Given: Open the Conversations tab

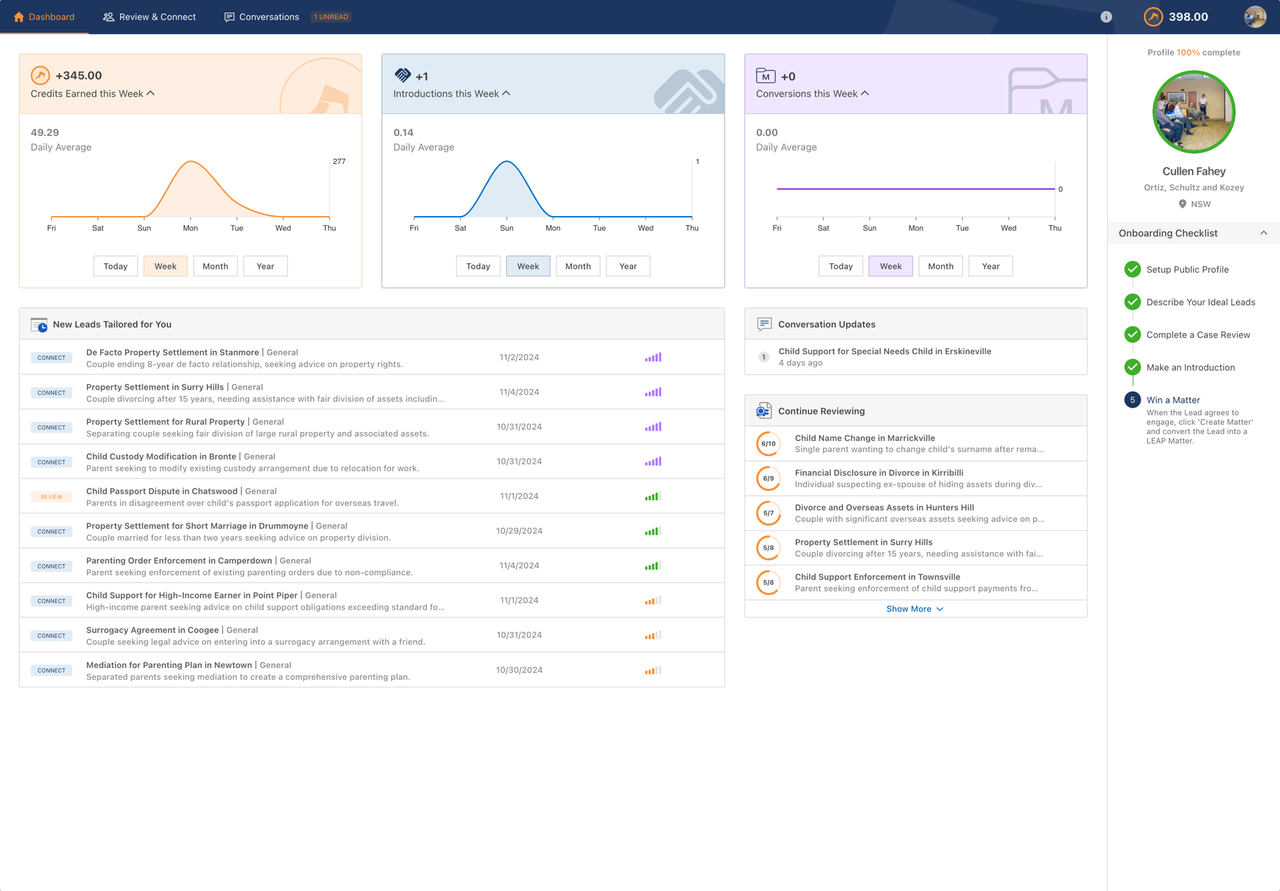Looking at the screenshot, I should pos(257,17).
